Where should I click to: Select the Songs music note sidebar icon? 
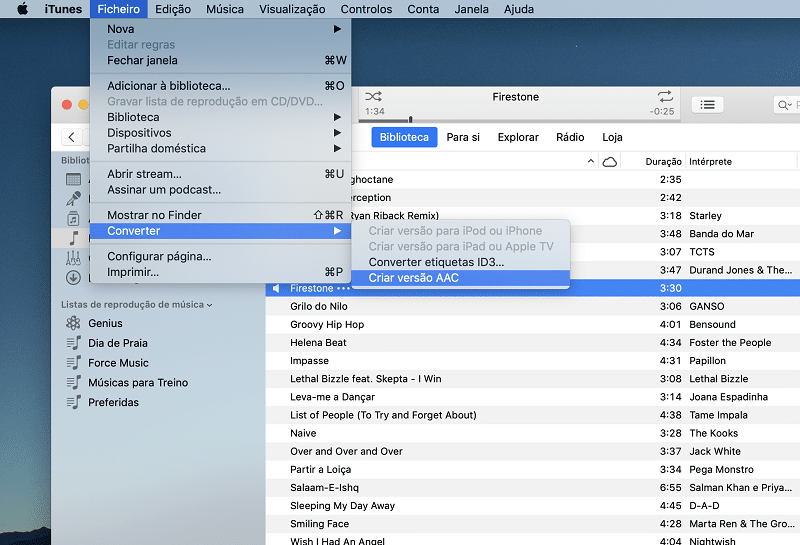click(x=73, y=238)
